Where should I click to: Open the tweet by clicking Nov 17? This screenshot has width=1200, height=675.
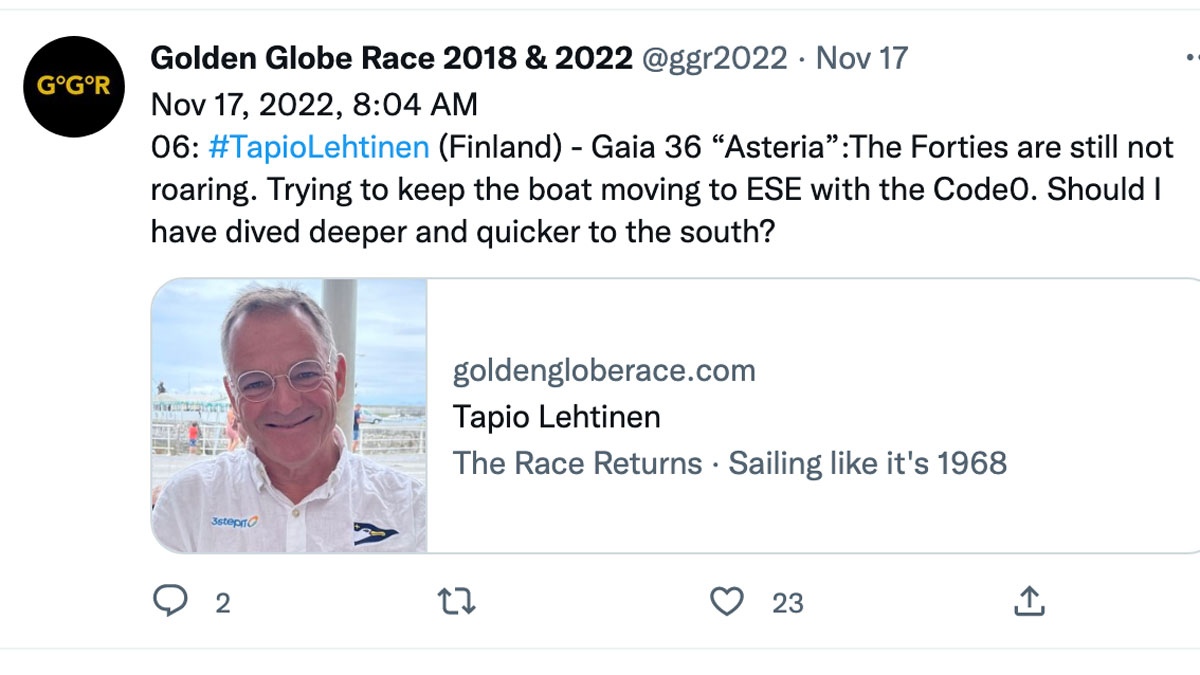862,58
